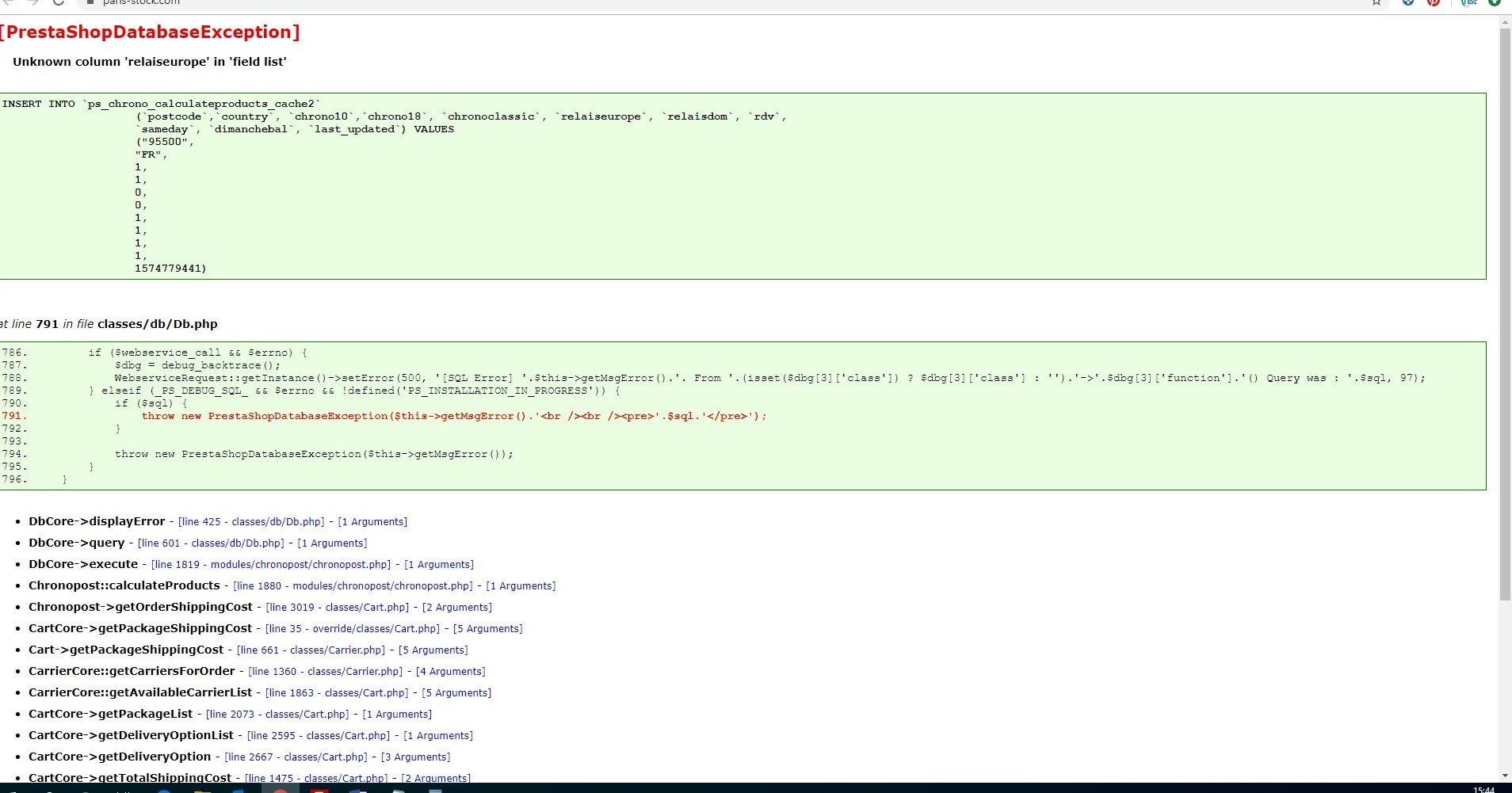Expand DbCore->displayError 1 Arguments
The height and width of the screenshot is (793, 1512).
pos(372,522)
